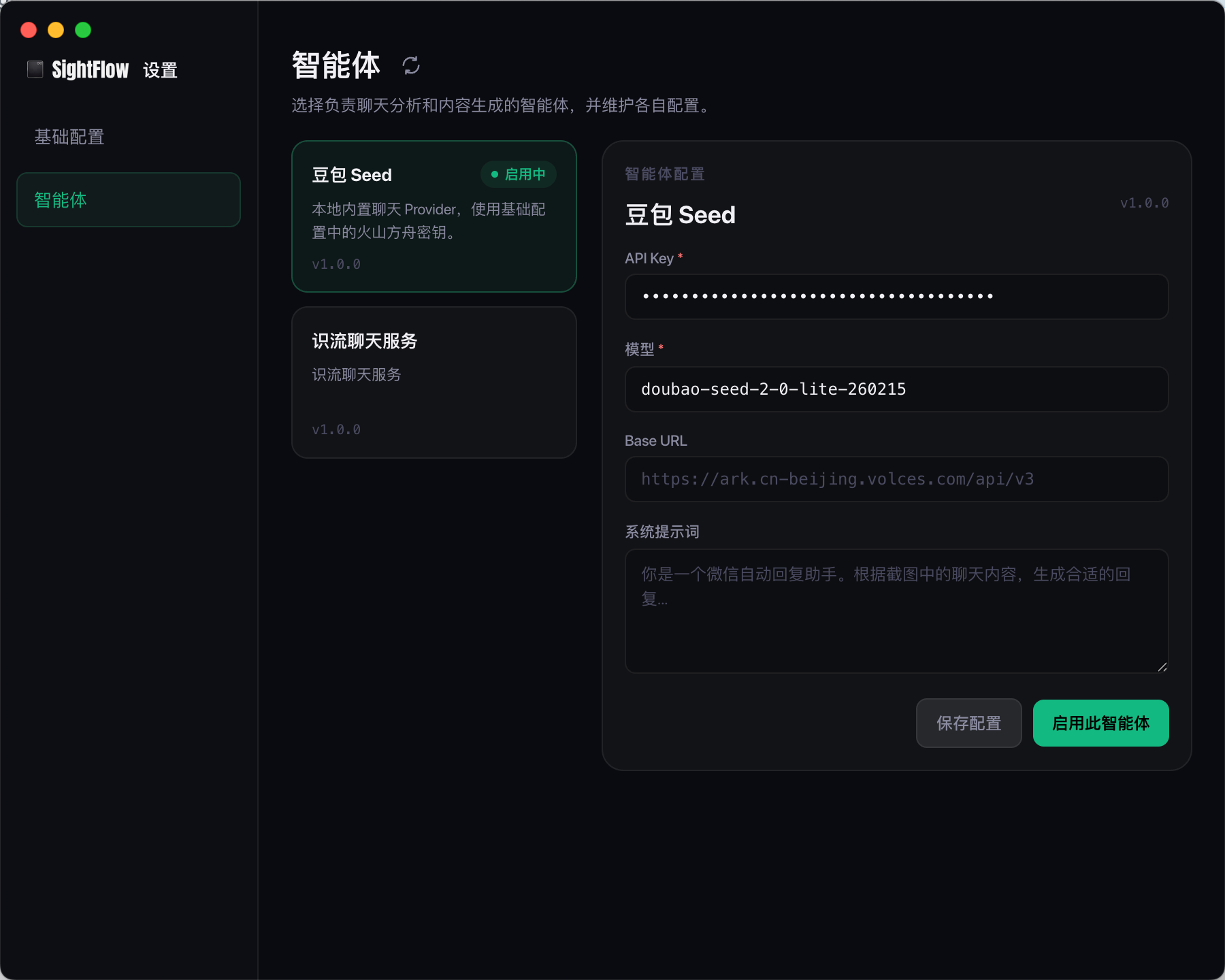Screen dimensions: 1225x980
Task: Click the 启用中 status badge
Action: (519, 174)
